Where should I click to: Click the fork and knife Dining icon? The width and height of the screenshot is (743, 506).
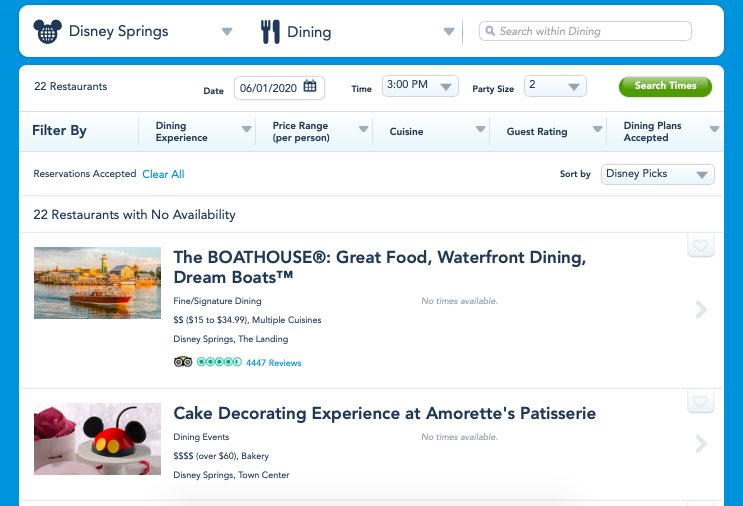click(270, 32)
